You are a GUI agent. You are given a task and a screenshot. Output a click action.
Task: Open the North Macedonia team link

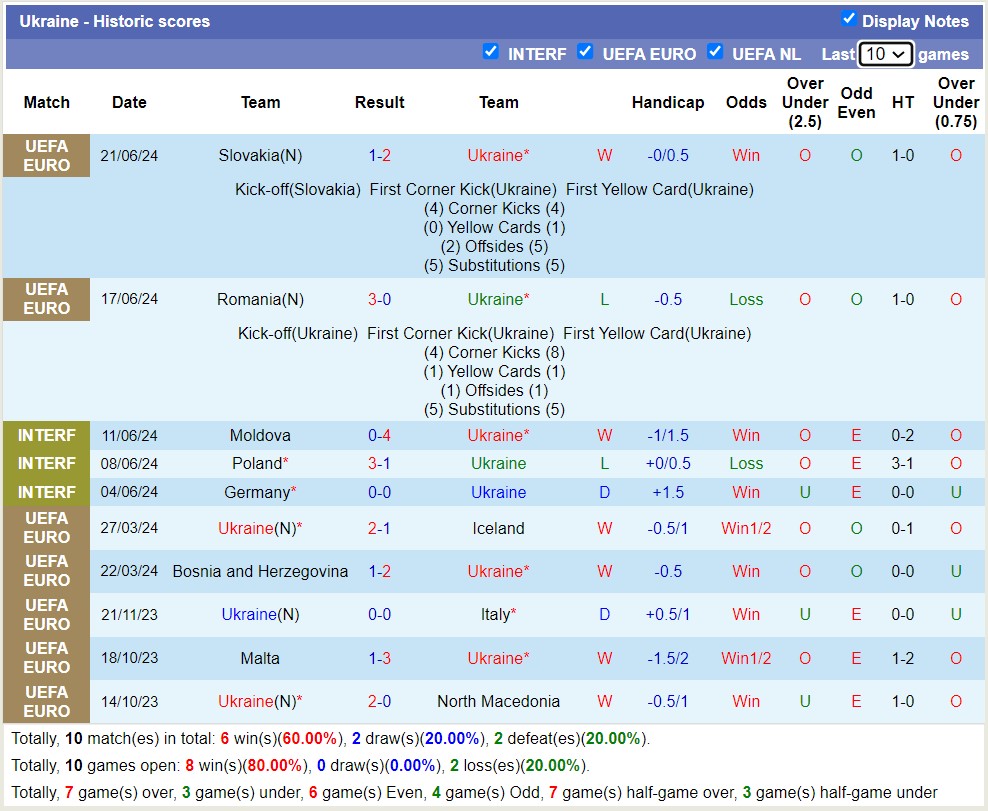[x=498, y=701]
